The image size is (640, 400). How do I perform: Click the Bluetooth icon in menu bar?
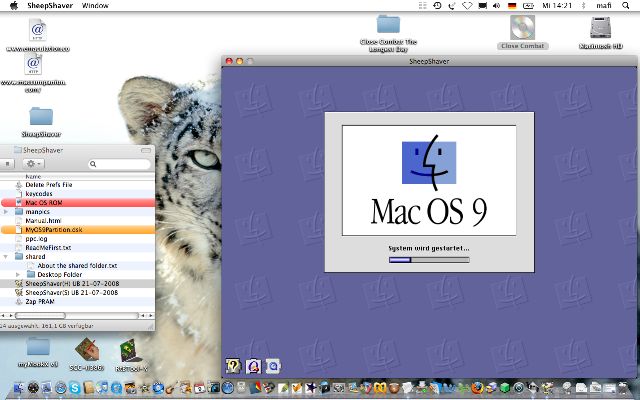584,5
